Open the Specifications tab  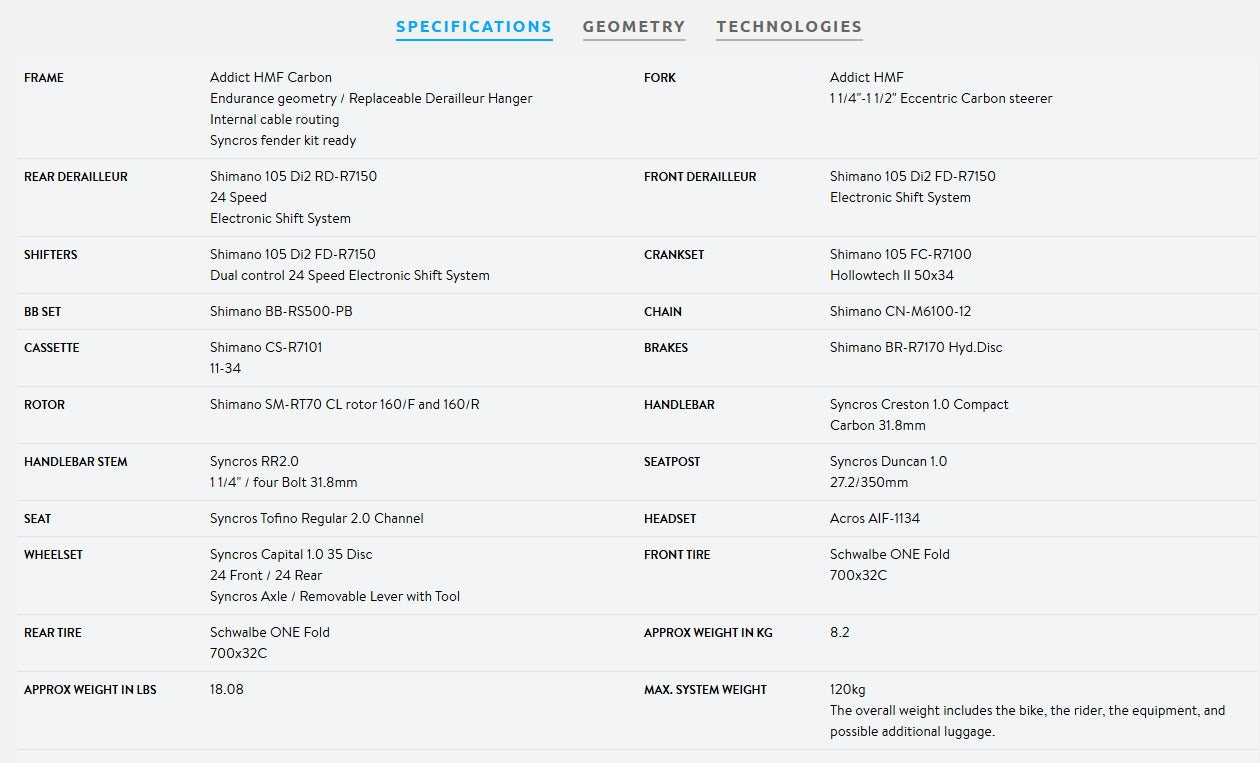coord(473,27)
